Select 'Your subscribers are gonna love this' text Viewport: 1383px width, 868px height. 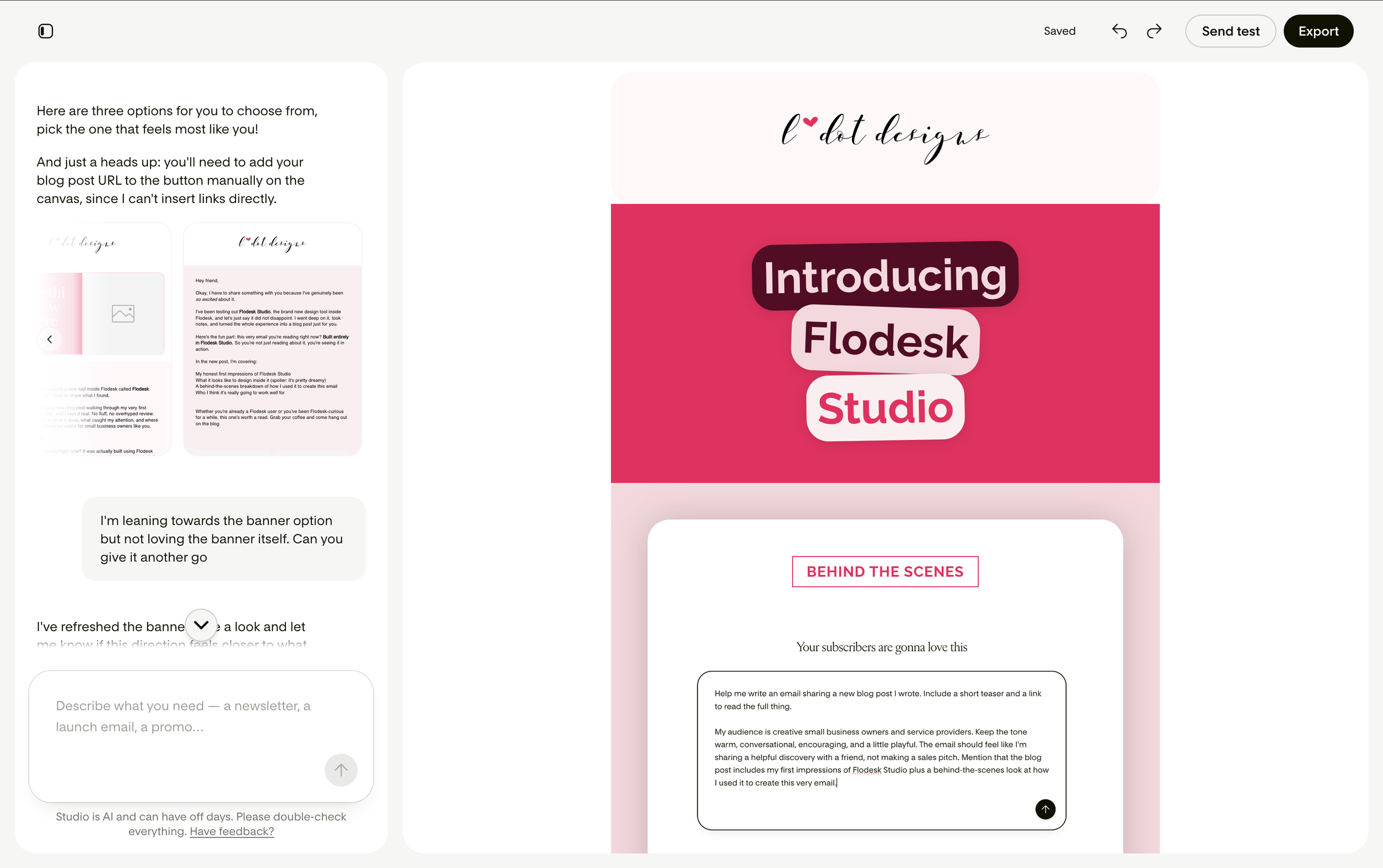tap(881, 647)
